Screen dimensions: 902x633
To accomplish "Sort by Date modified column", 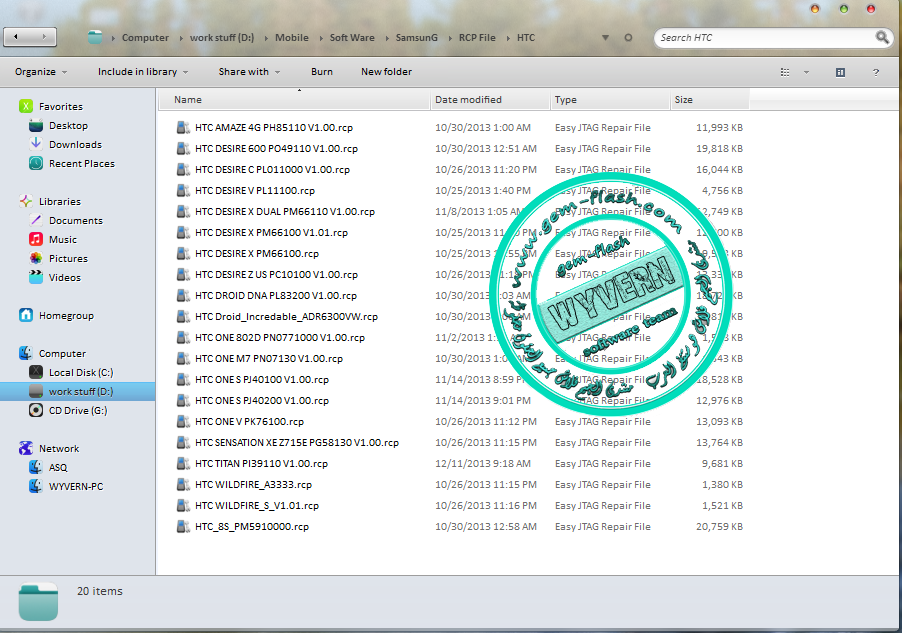I will 490,100.
